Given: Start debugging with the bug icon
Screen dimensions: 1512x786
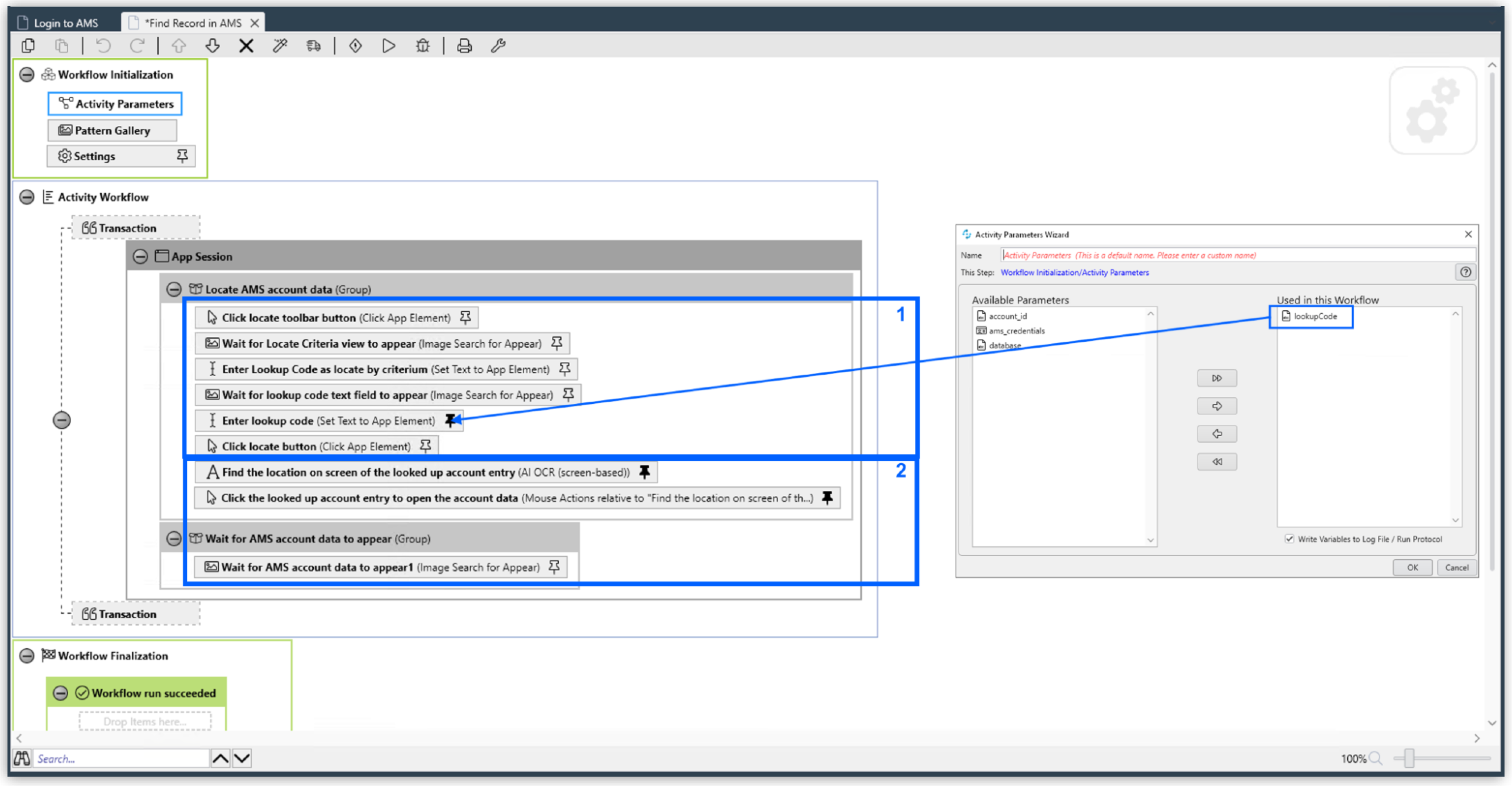Looking at the screenshot, I should coord(423,45).
